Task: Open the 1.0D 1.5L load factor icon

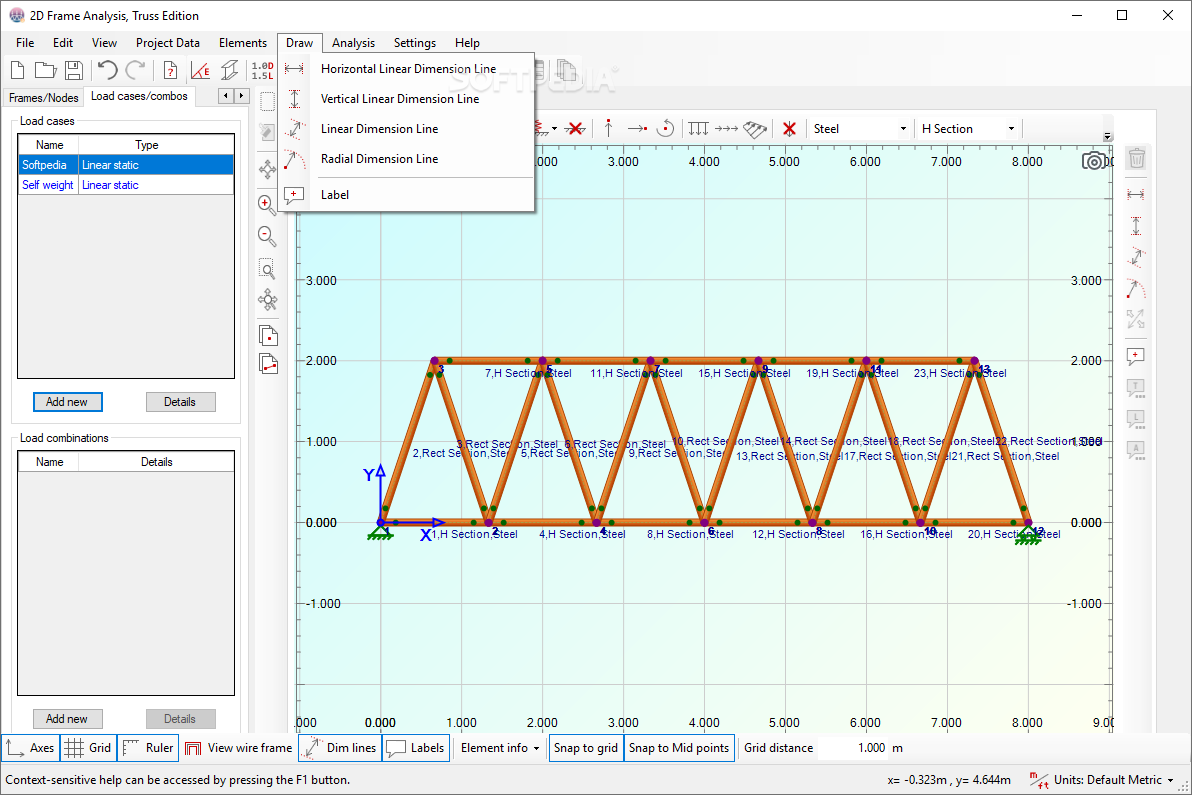Action: (x=262, y=71)
